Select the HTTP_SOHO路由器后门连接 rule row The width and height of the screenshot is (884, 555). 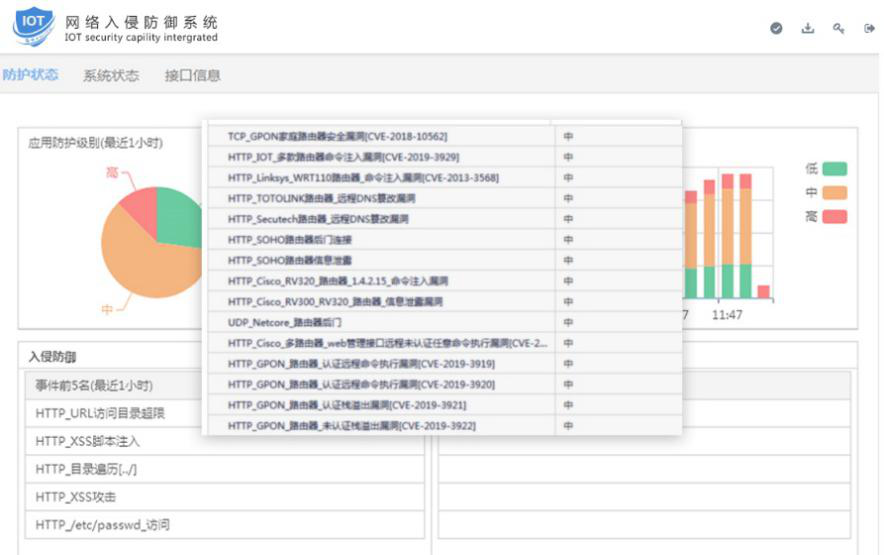click(290, 240)
